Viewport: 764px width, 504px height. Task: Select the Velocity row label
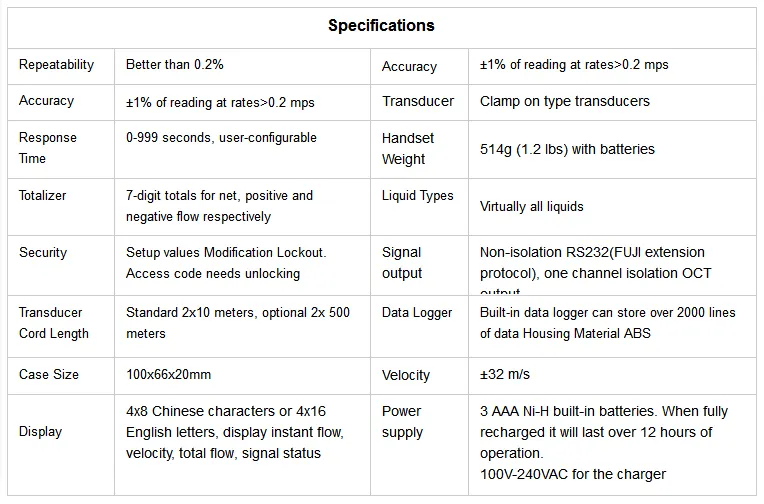pyautogui.click(x=406, y=375)
